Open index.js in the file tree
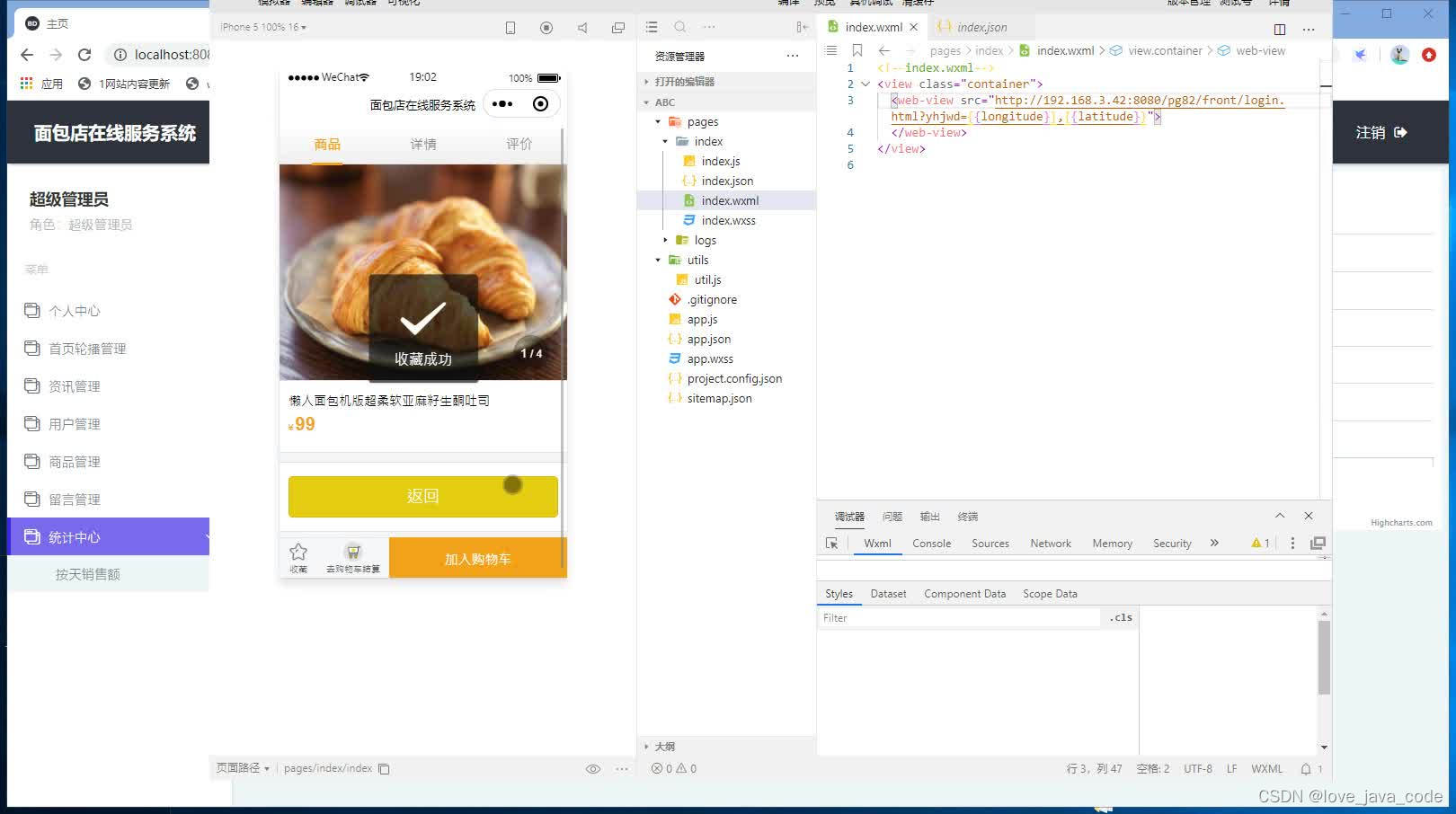The width and height of the screenshot is (1456, 814). pyautogui.click(x=721, y=162)
